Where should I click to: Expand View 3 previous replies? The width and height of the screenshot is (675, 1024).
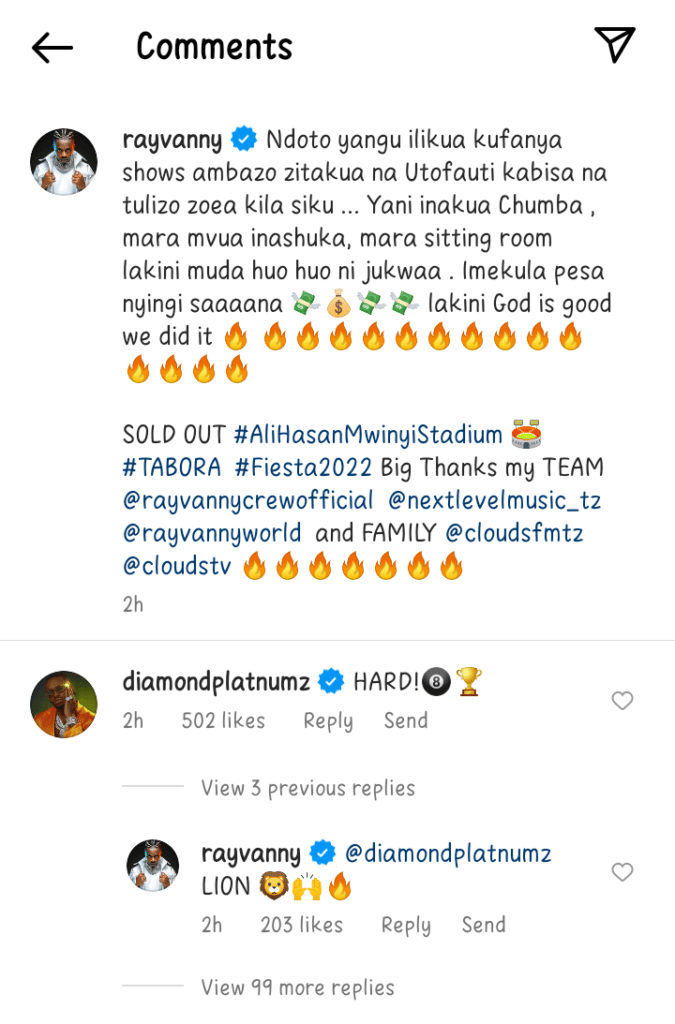(308, 788)
